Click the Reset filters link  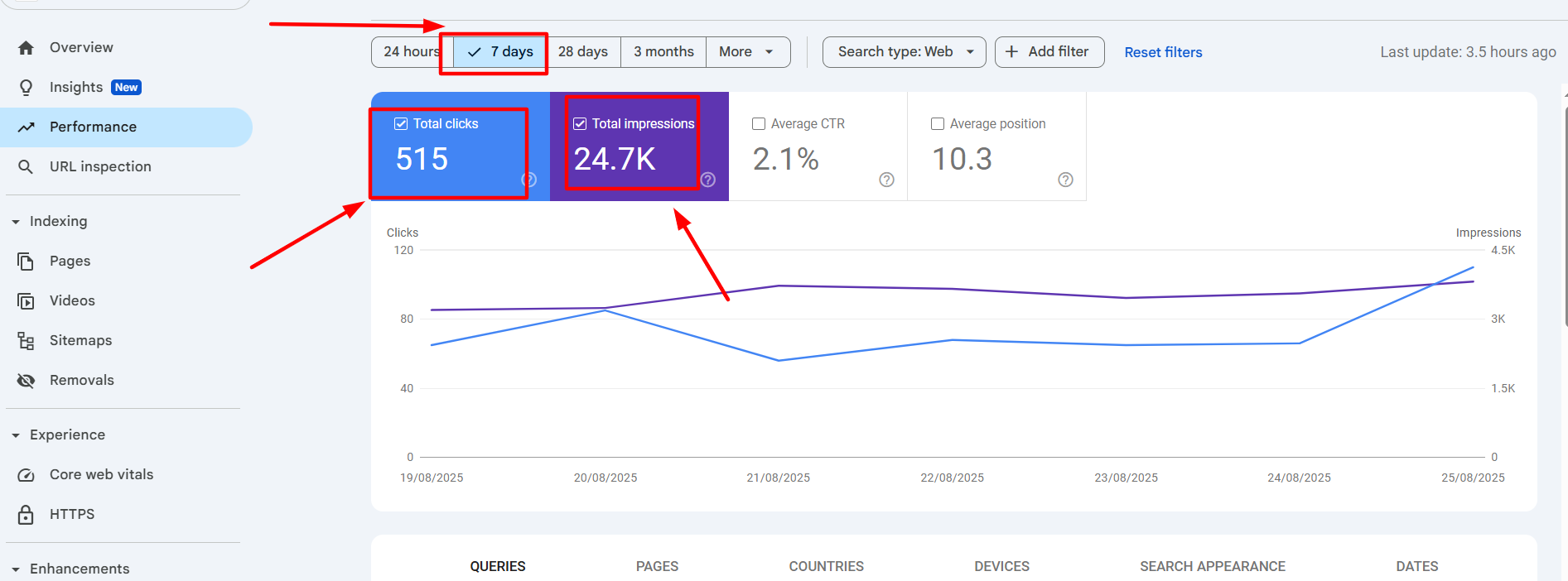(1163, 52)
